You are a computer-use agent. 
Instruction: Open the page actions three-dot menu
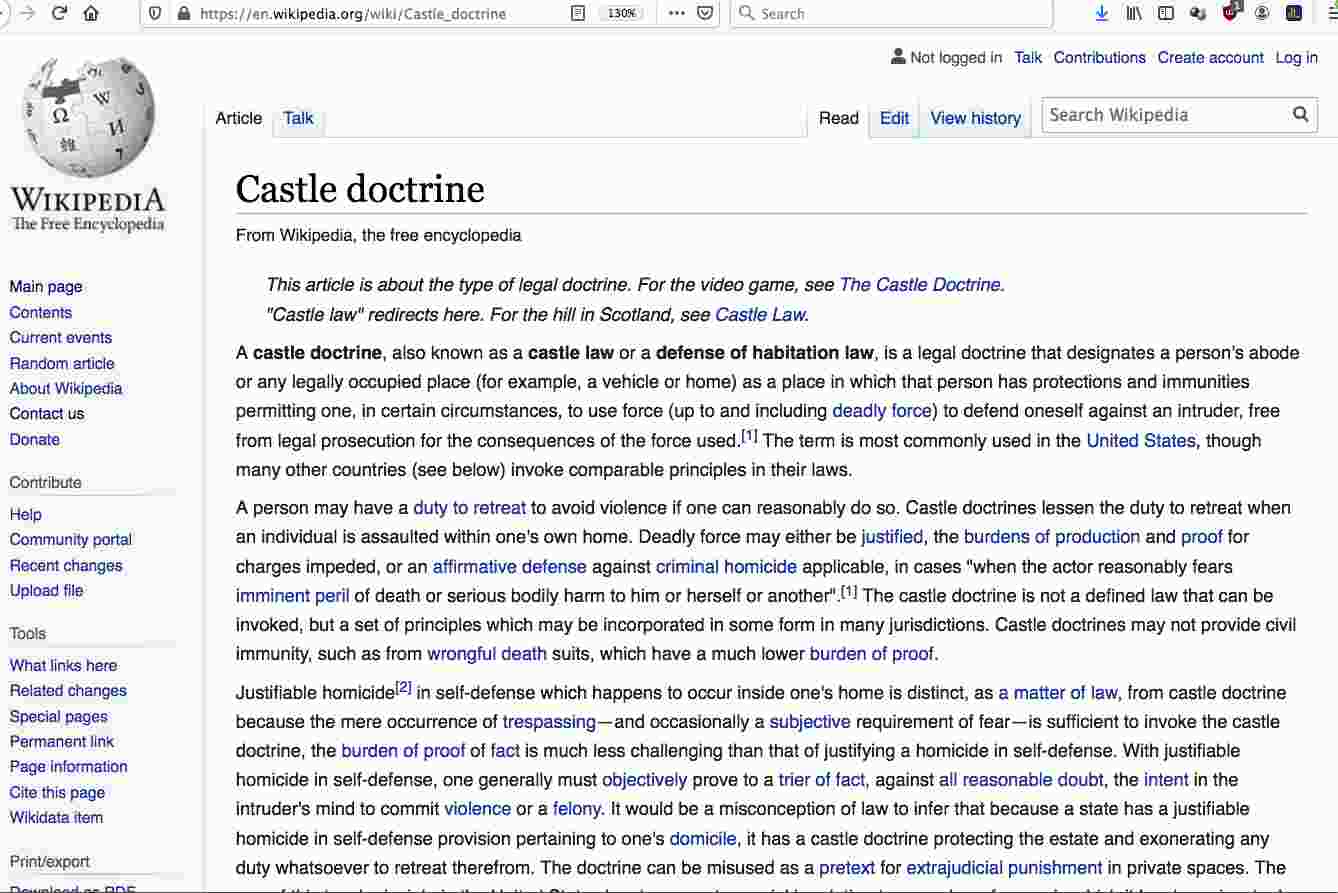[677, 14]
